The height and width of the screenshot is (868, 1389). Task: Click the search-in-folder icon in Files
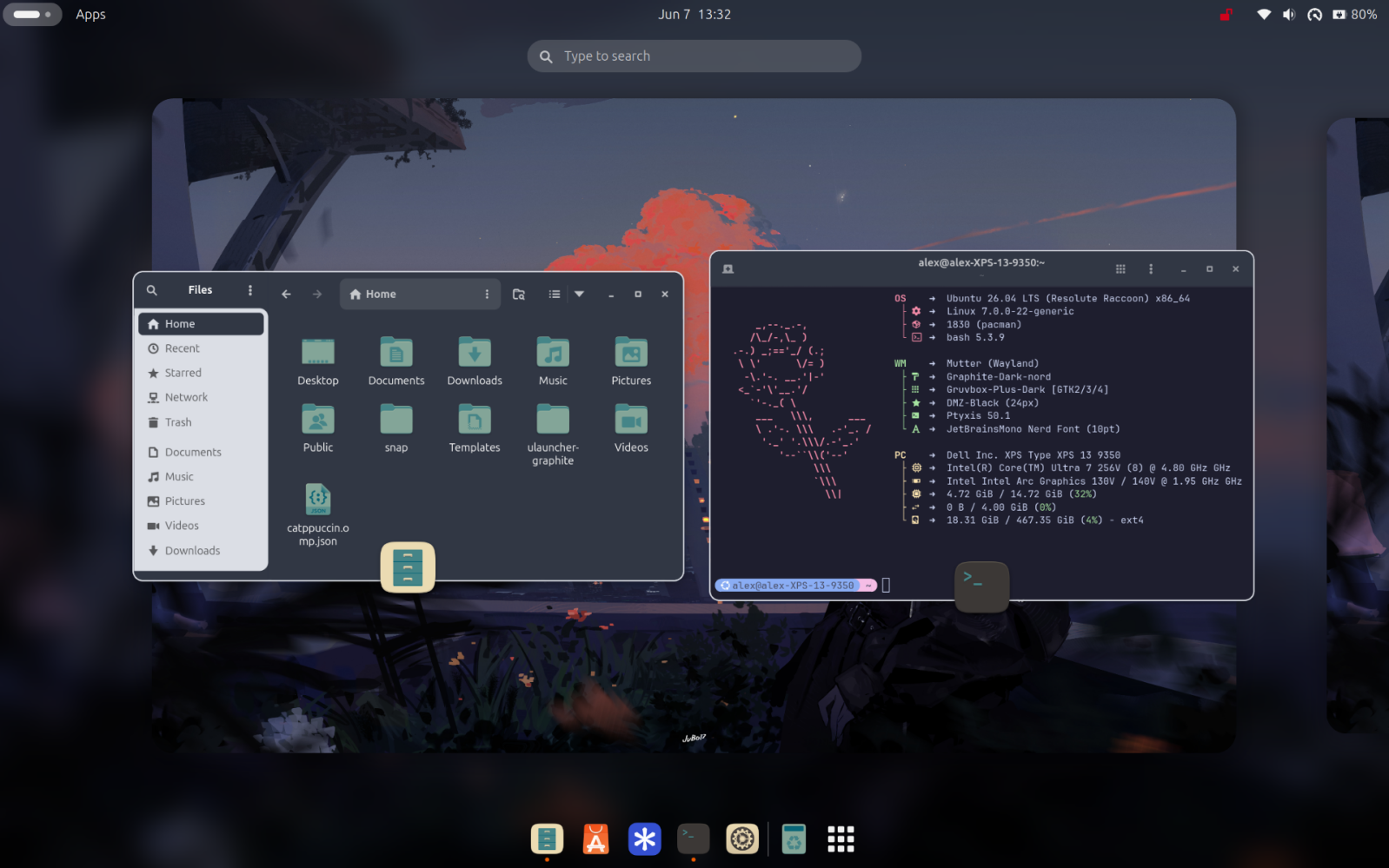pyautogui.click(x=519, y=295)
